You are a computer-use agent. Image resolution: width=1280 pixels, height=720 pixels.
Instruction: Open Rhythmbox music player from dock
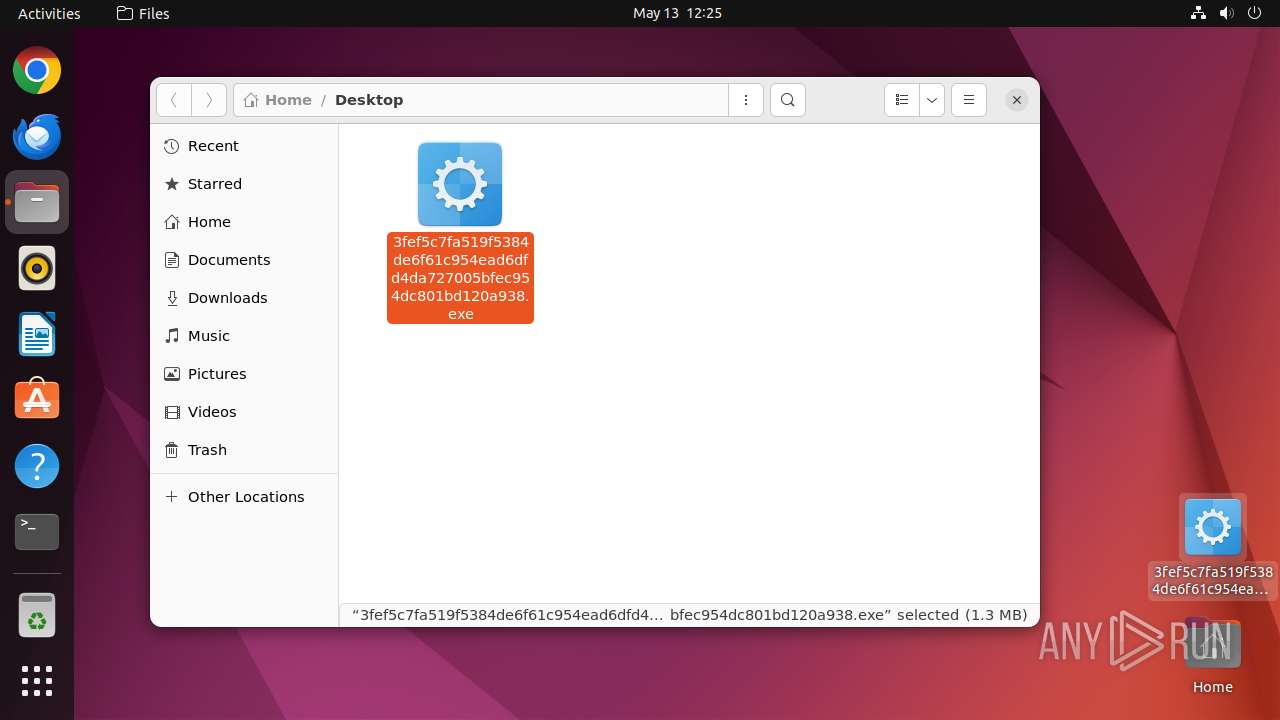[37, 269]
